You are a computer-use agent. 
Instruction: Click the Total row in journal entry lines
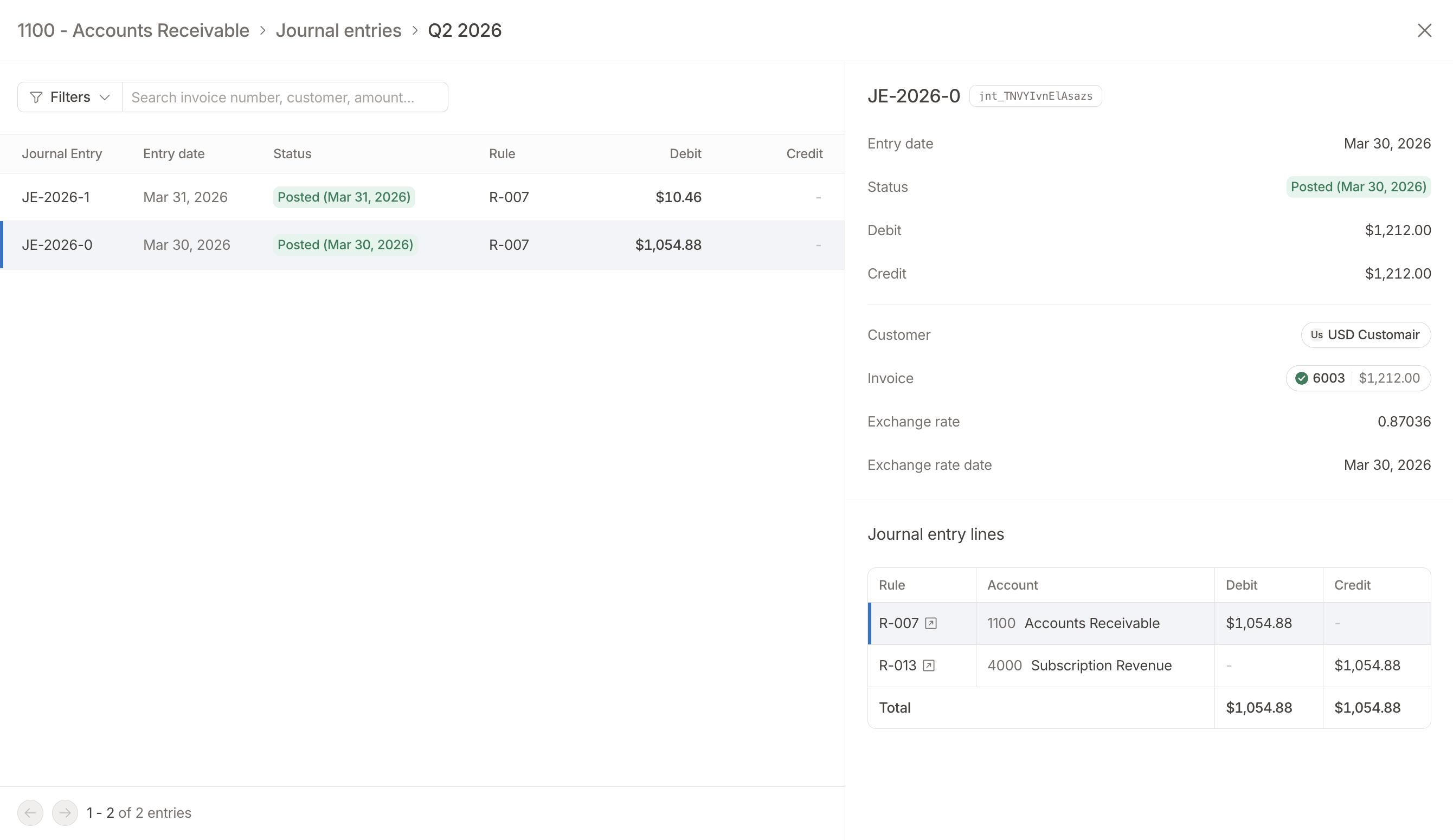click(1149, 707)
